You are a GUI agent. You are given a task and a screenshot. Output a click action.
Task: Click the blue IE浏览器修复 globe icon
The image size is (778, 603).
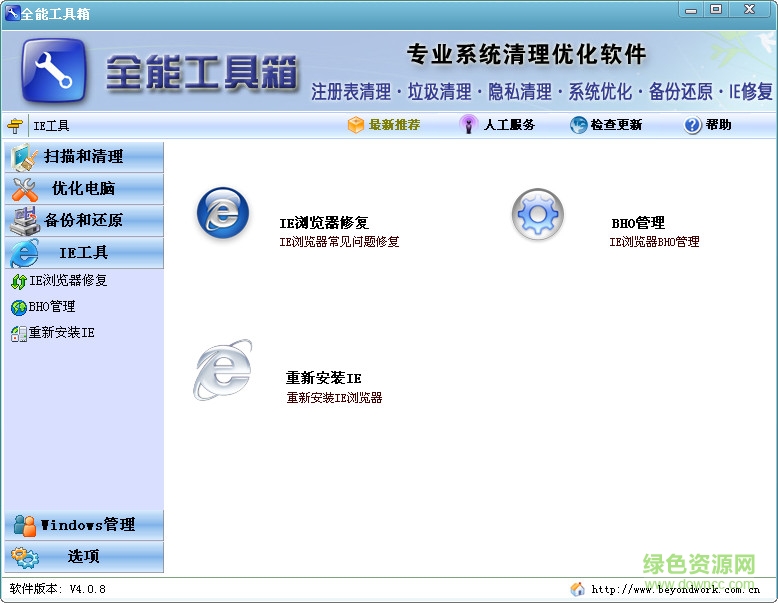click(223, 212)
